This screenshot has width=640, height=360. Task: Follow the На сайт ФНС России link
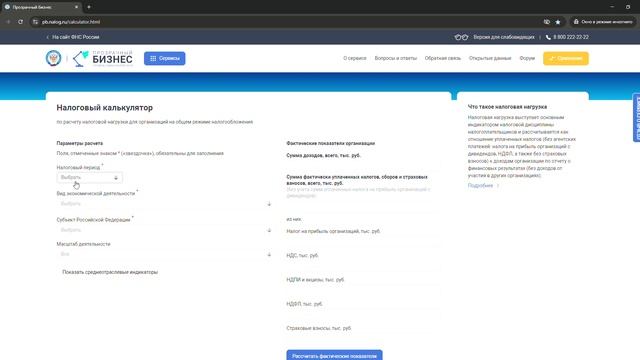point(73,37)
